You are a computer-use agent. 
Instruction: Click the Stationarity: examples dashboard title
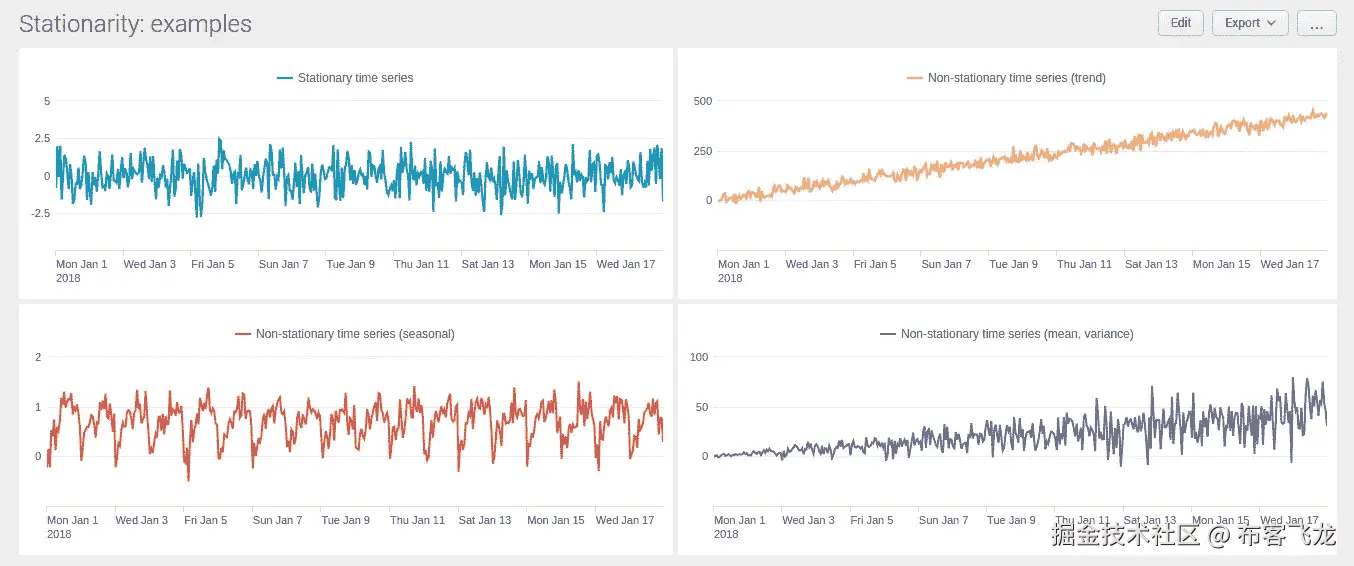[135, 24]
